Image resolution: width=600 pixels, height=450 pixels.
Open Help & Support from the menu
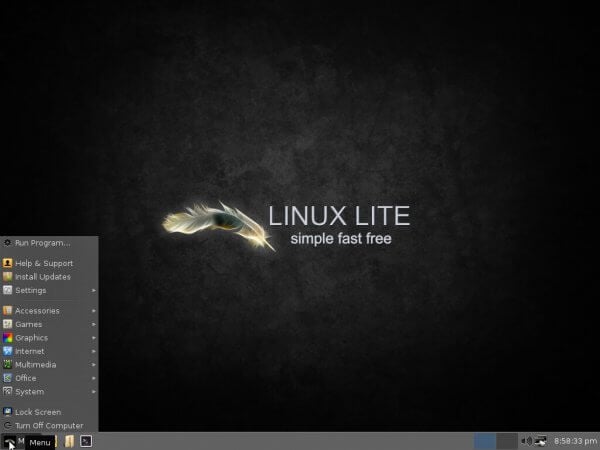pyautogui.click(x=49, y=263)
